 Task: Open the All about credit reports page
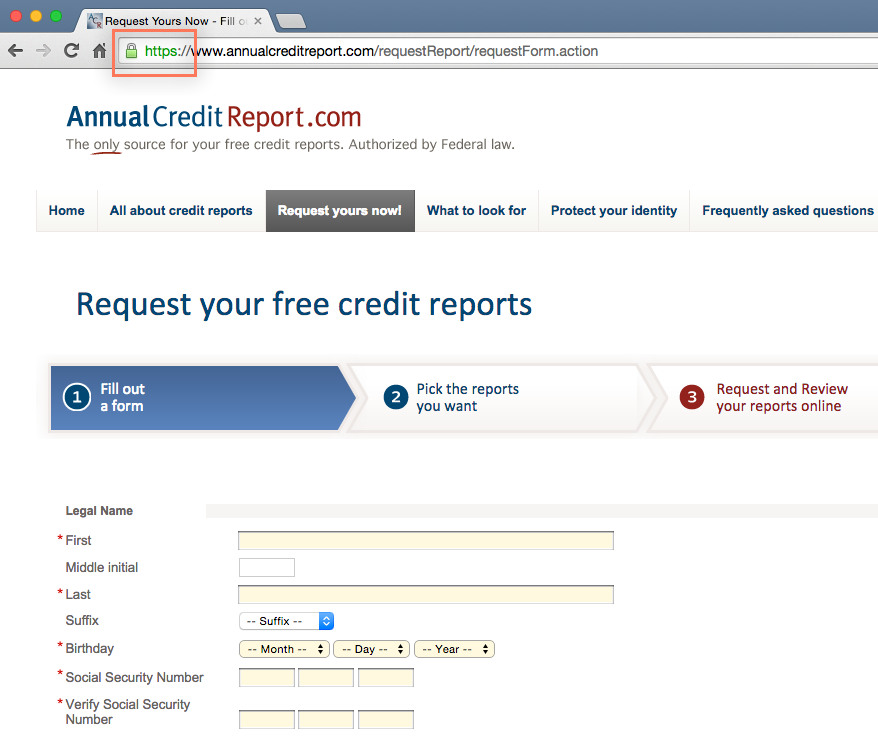coord(180,211)
